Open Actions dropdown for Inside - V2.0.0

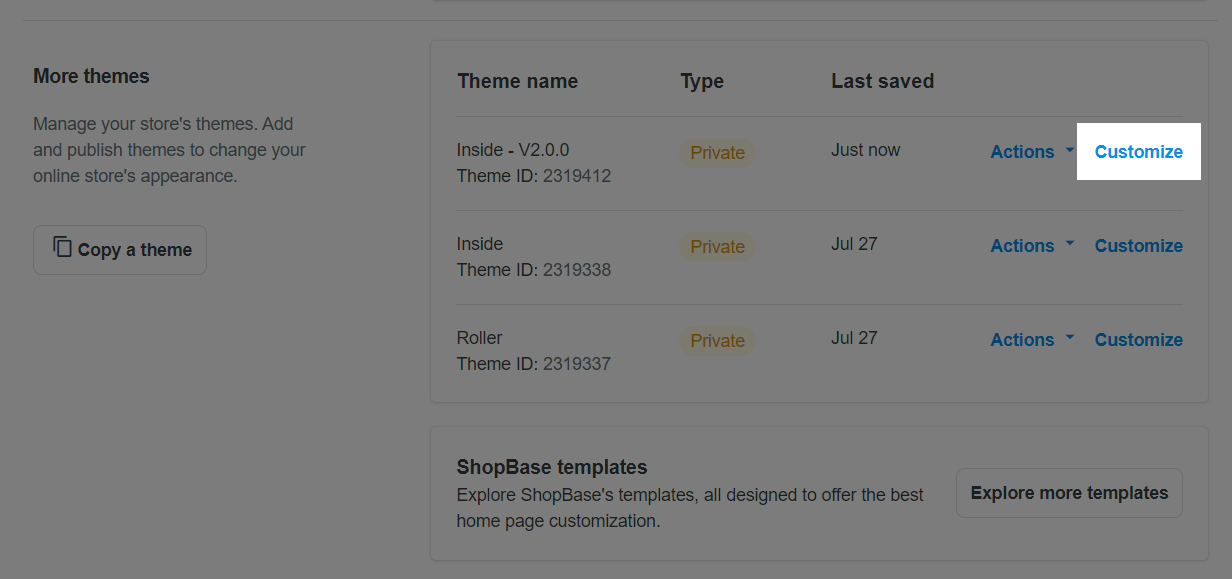point(1032,152)
